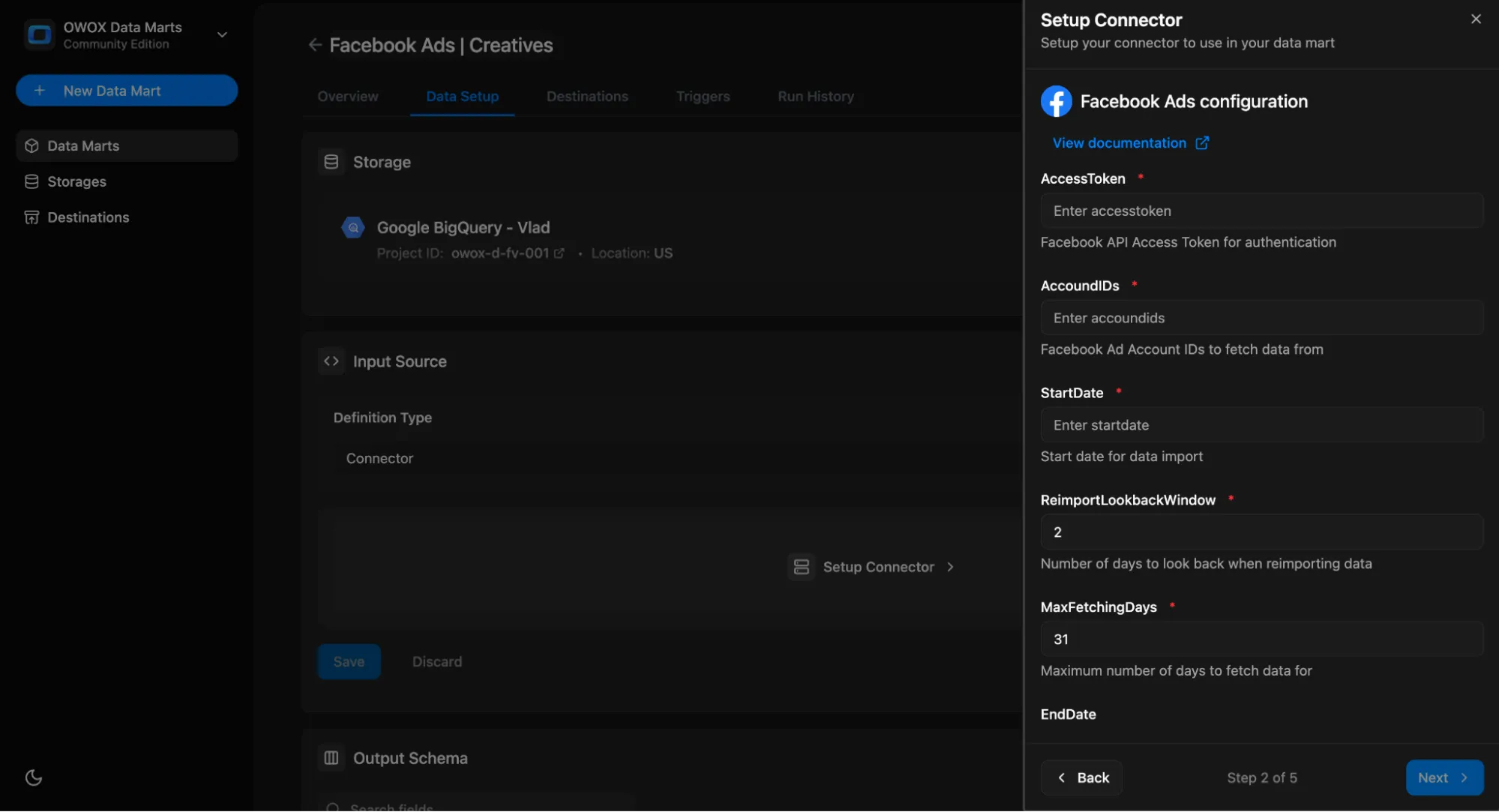Click the back arrow beside Facebook Ads title

click(x=315, y=45)
